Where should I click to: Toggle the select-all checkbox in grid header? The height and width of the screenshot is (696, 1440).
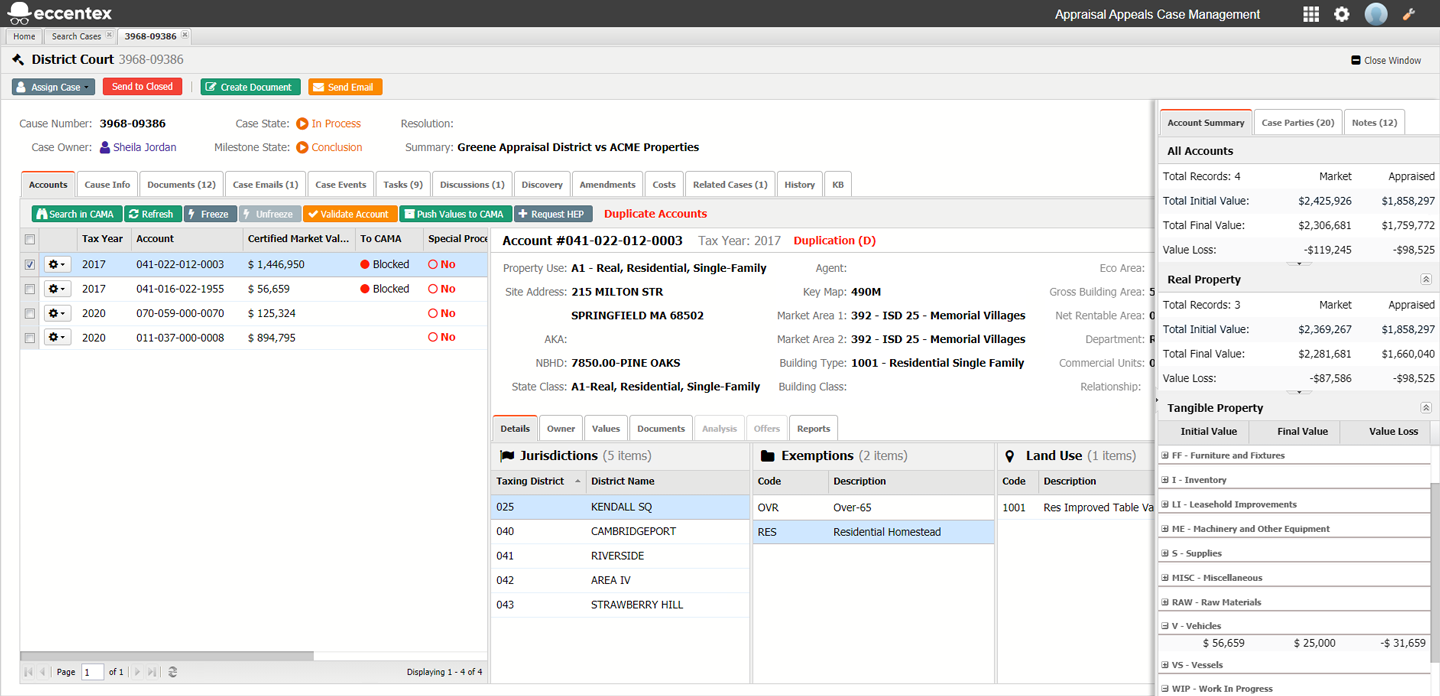coord(30,239)
